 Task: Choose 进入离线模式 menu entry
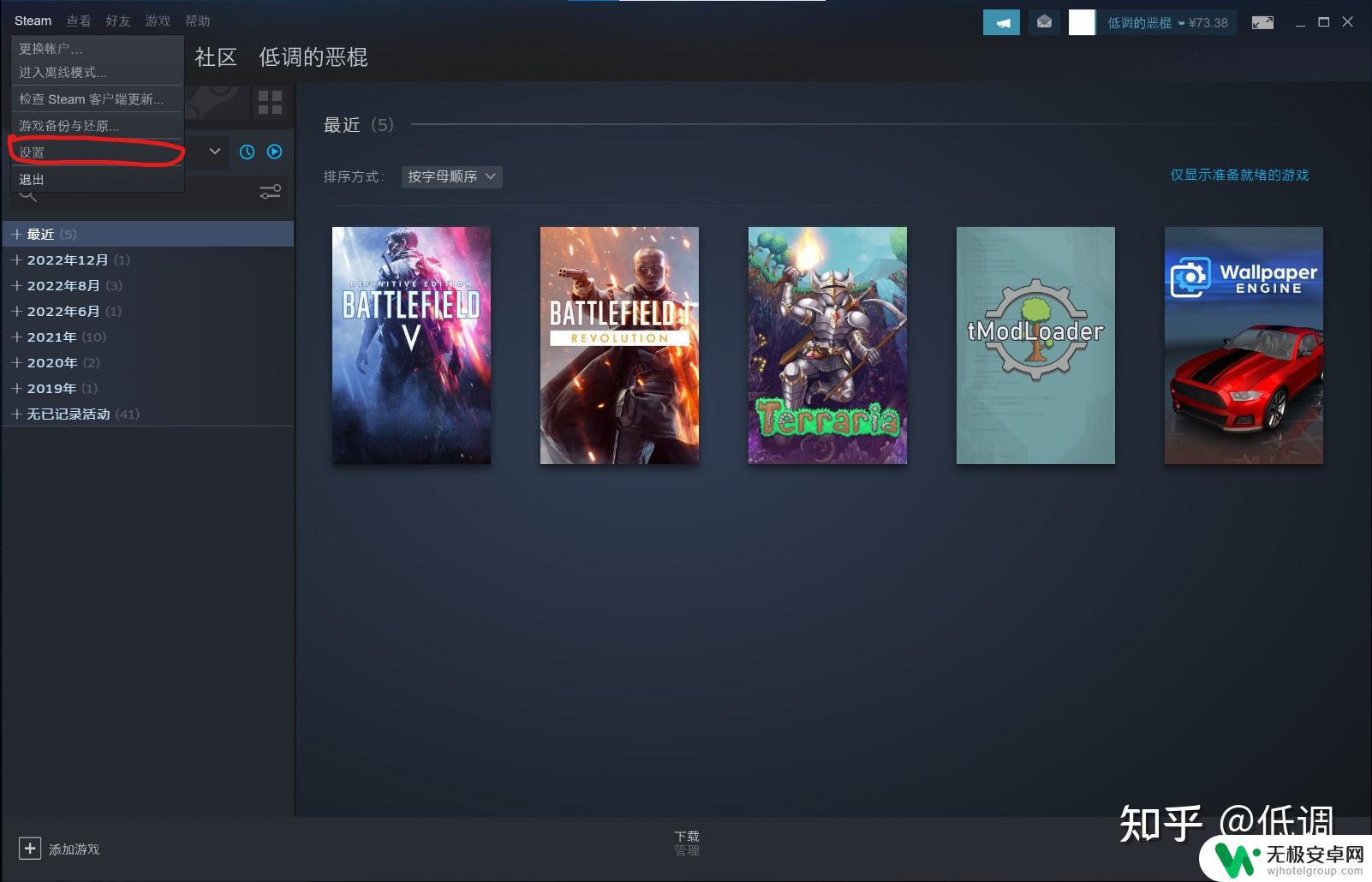pyautogui.click(x=98, y=73)
